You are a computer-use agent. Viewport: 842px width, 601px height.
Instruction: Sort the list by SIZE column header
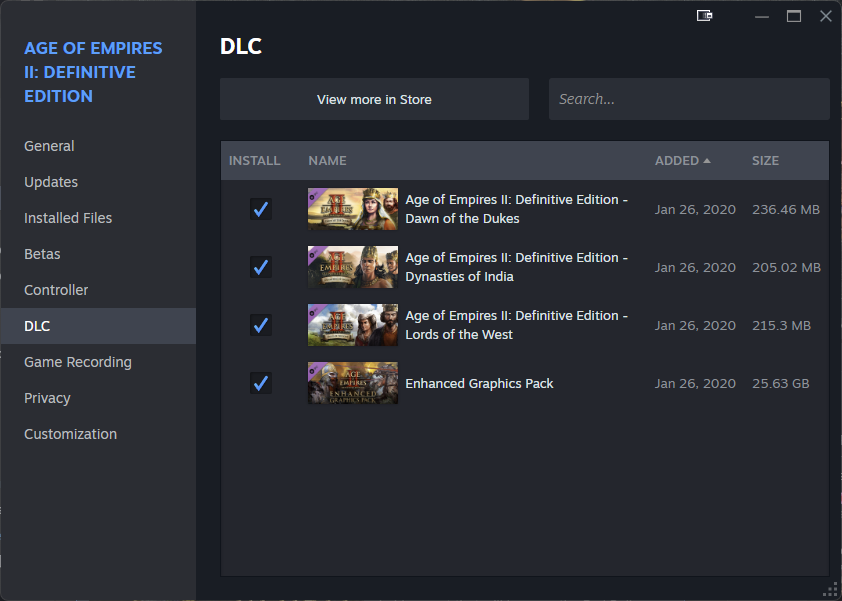[765, 161]
